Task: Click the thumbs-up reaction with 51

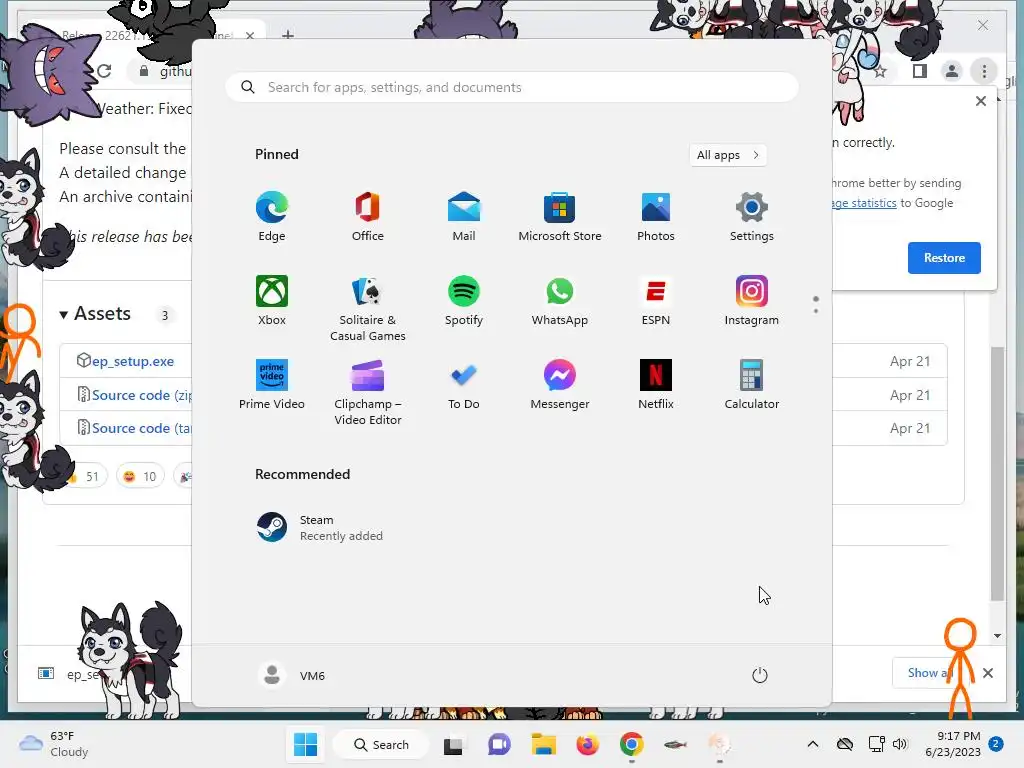Action: point(87,476)
